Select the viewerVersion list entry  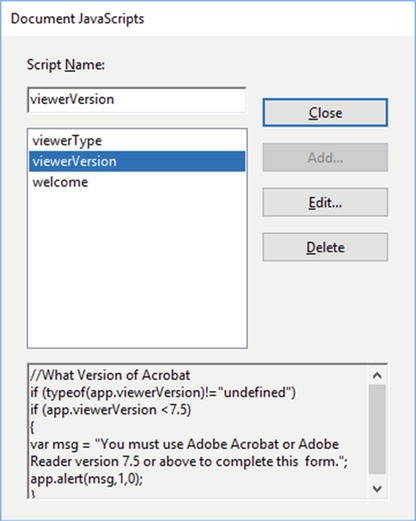(x=137, y=161)
